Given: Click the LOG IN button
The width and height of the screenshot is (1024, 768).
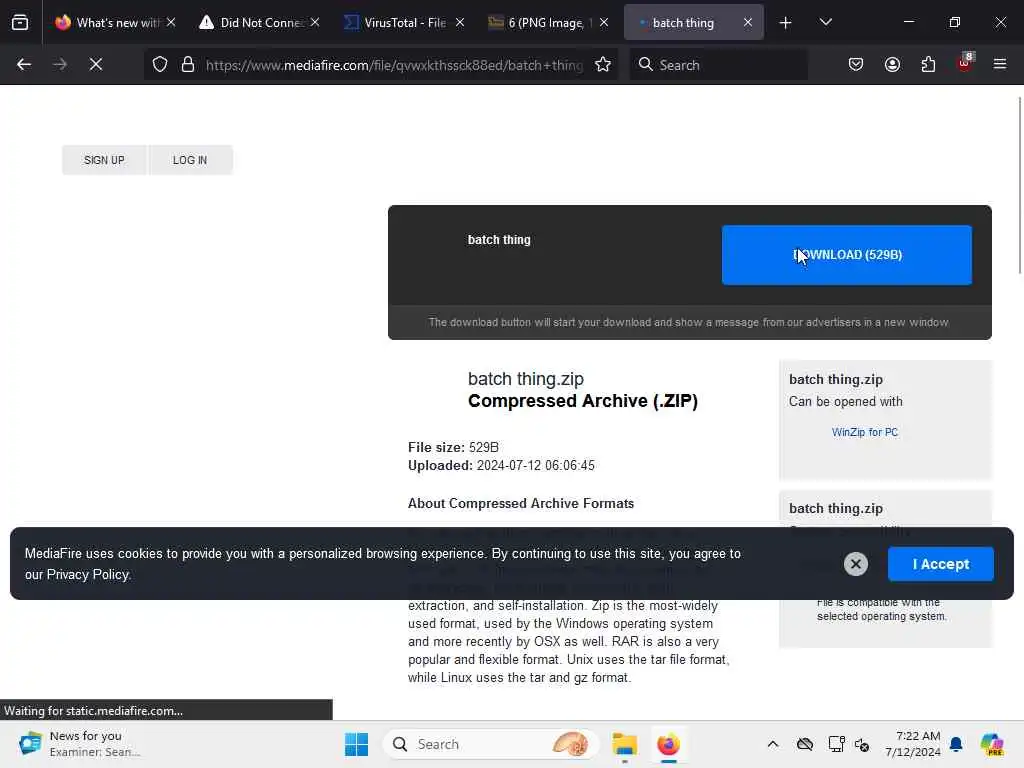Looking at the screenshot, I should coord(190,160).
